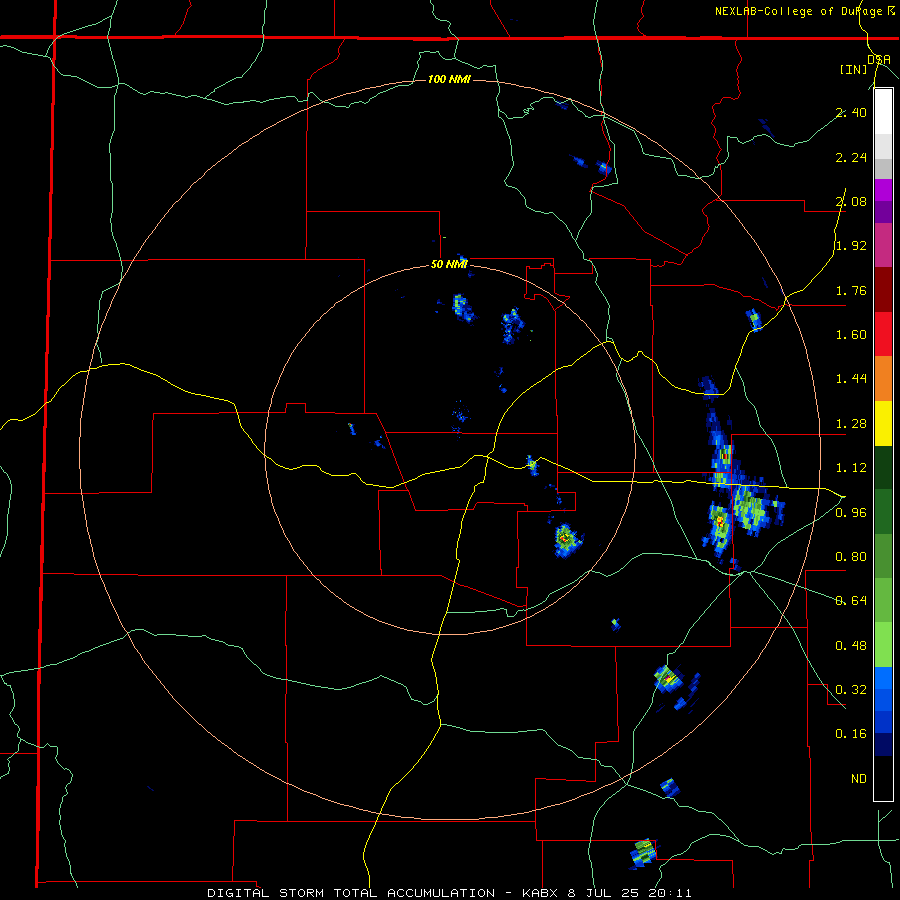
Task: Click the 0.32 legend value
Action: (851, 690)
